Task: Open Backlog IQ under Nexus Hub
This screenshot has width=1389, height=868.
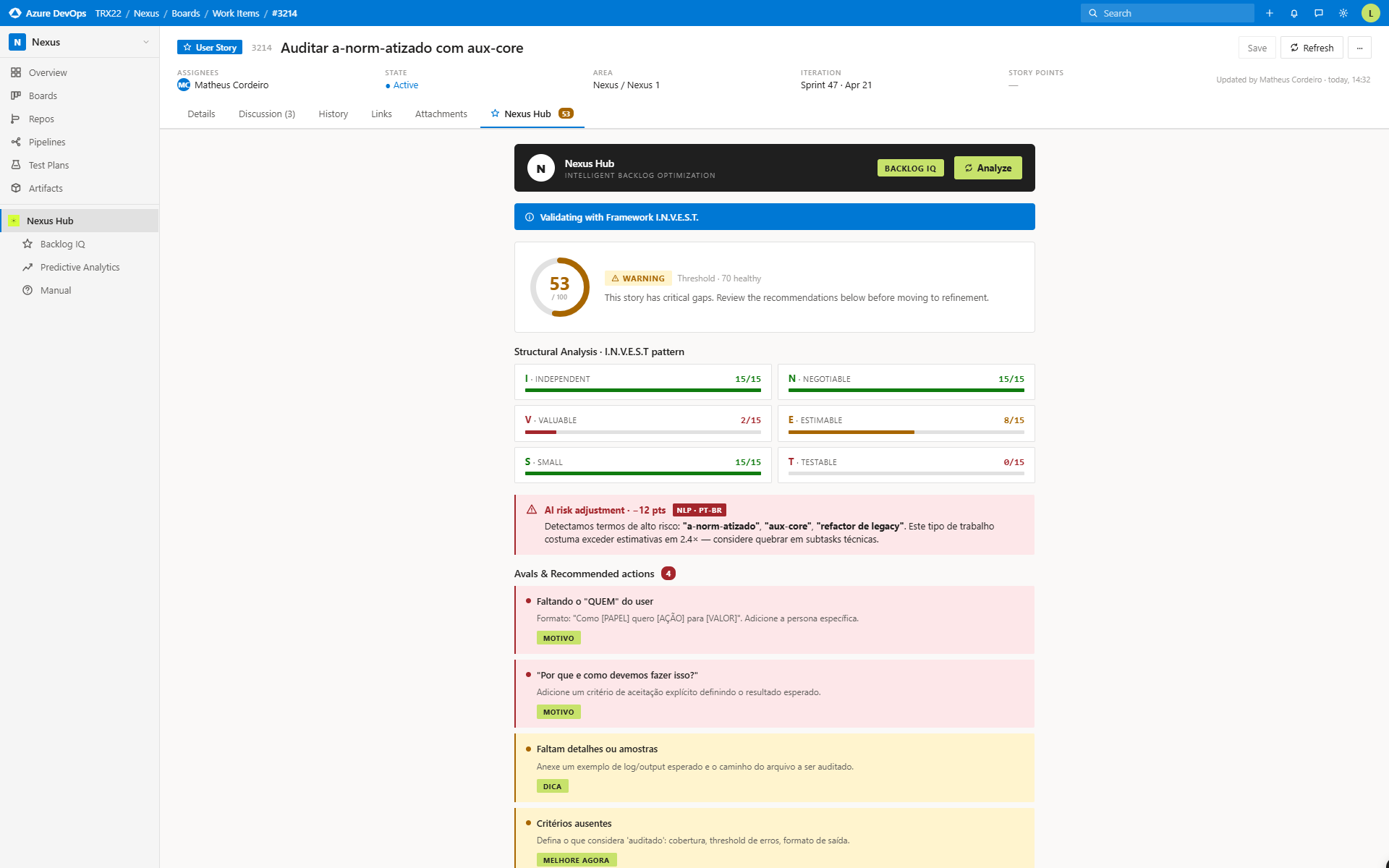Action: (62, 244)
